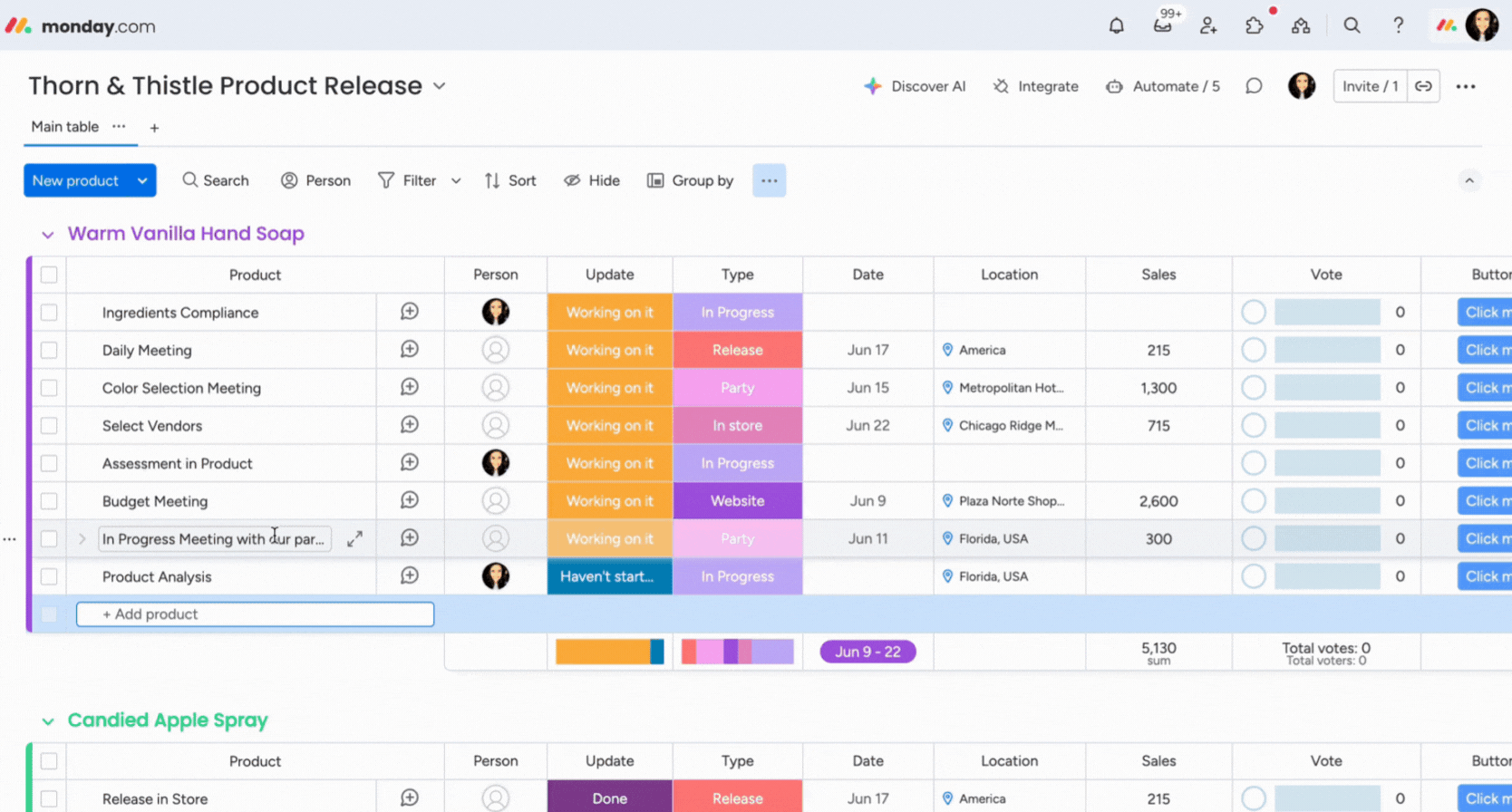The width and height of the screenshot is (1512, 812).
Task: Open more toolbar options ellipsis button
Action: 769,180
